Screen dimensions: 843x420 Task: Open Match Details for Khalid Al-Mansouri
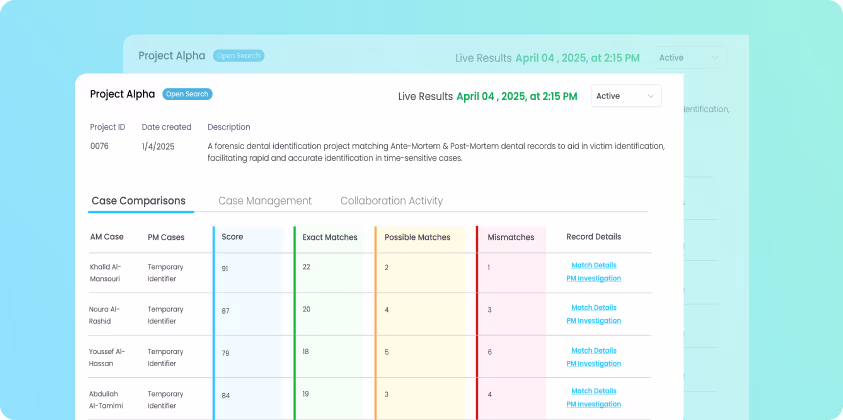click(x=594, y=265)
